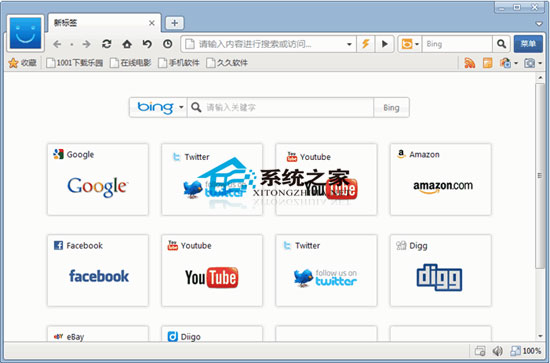
Task: Click the Diigo favicon on tile
Action: (x=173, y=336)
